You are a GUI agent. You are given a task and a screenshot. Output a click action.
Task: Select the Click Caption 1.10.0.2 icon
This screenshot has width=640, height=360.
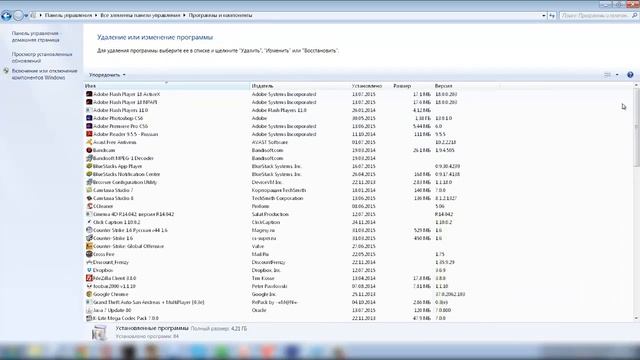pos(89,222)
